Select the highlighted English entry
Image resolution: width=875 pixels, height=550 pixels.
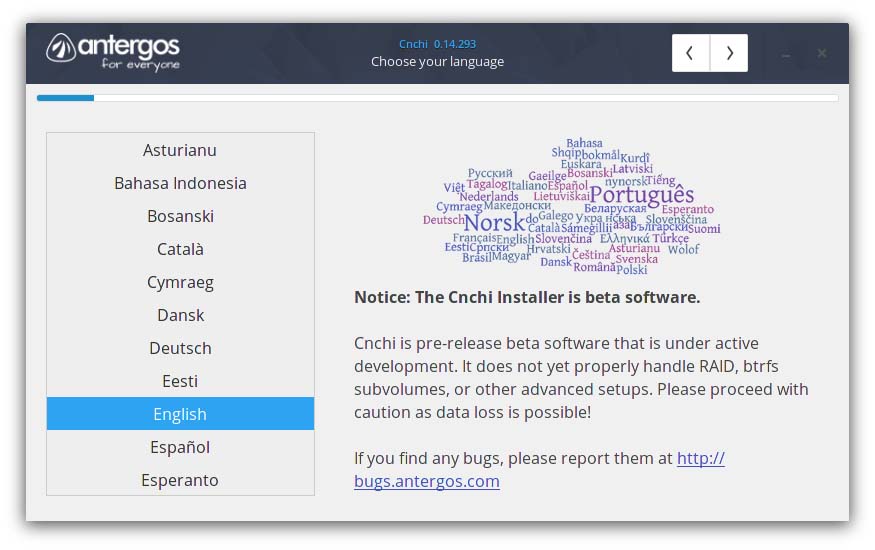tap(180, 413)
